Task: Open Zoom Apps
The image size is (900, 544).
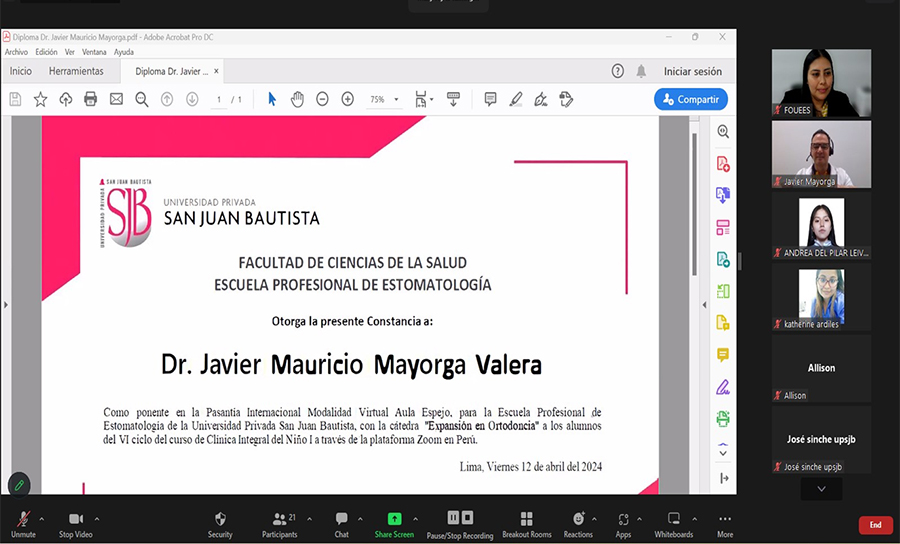Action: pyautogui.click(x=623, y=524)
